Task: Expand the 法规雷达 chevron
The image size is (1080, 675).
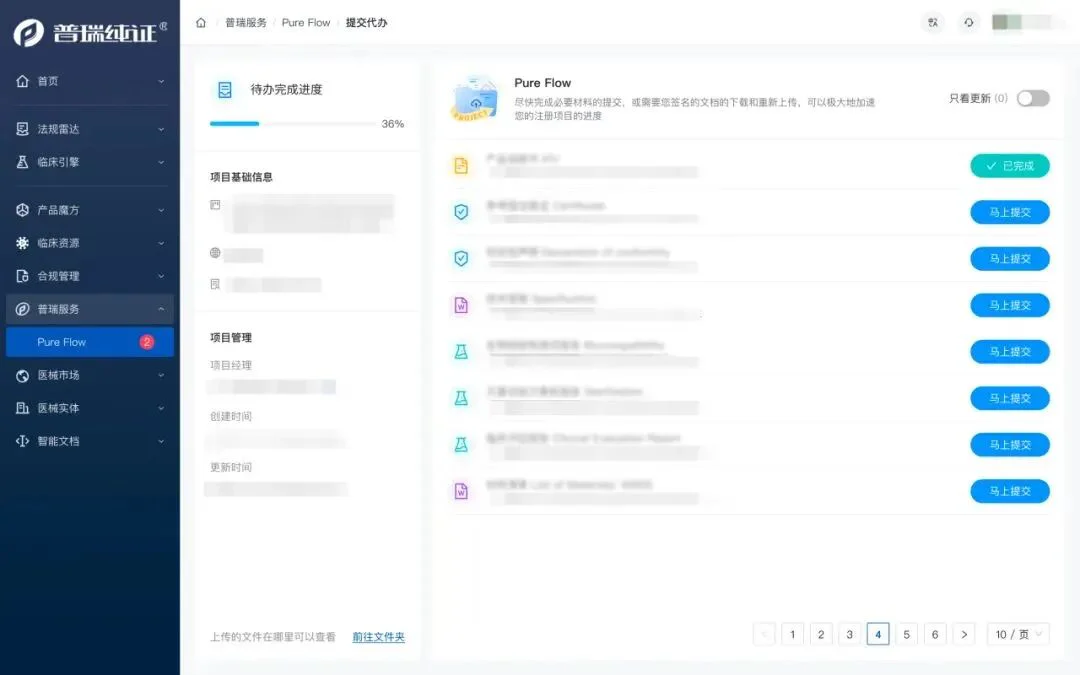Action: point(161,129)
